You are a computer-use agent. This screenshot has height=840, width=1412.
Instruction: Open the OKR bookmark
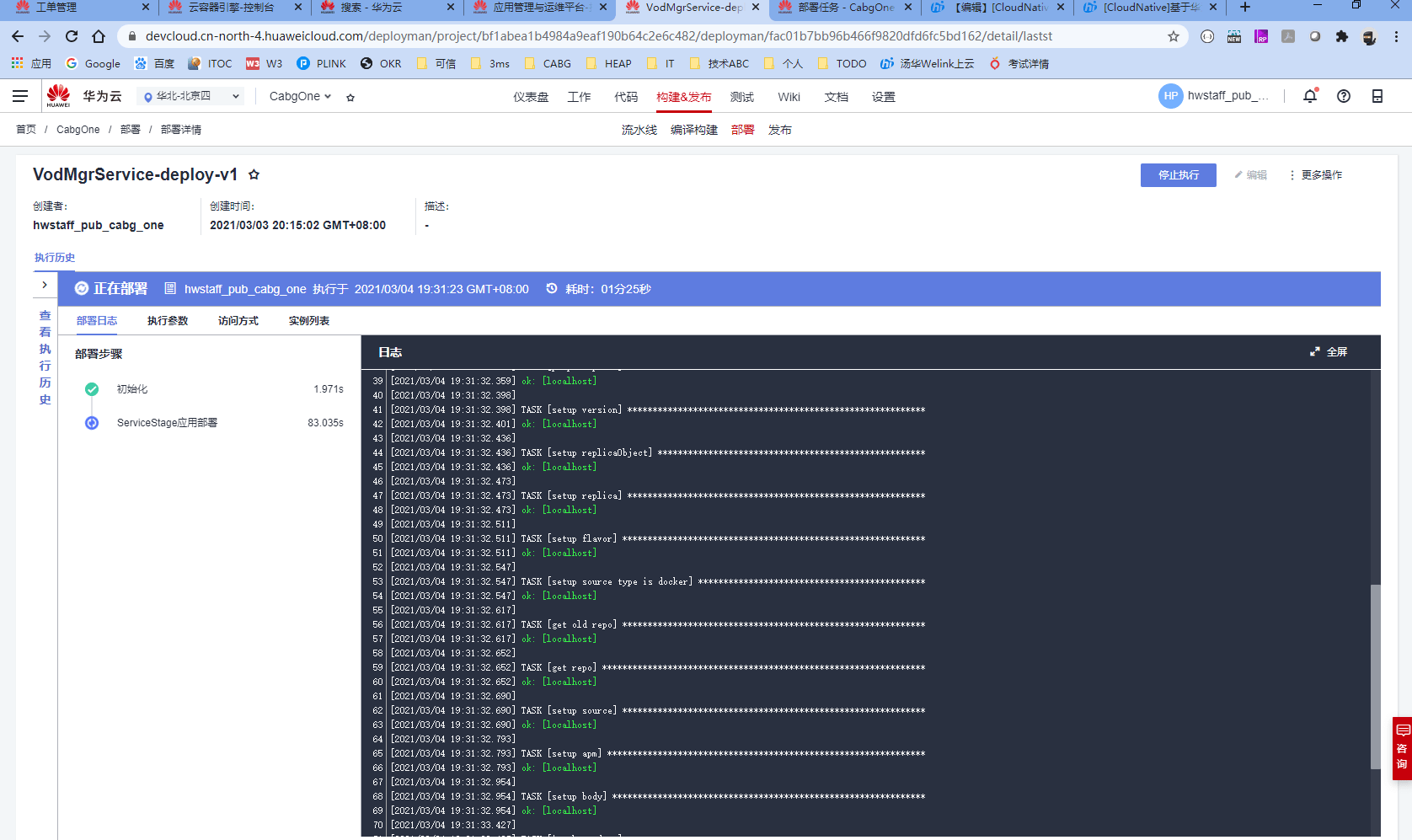tap(381, 64)
